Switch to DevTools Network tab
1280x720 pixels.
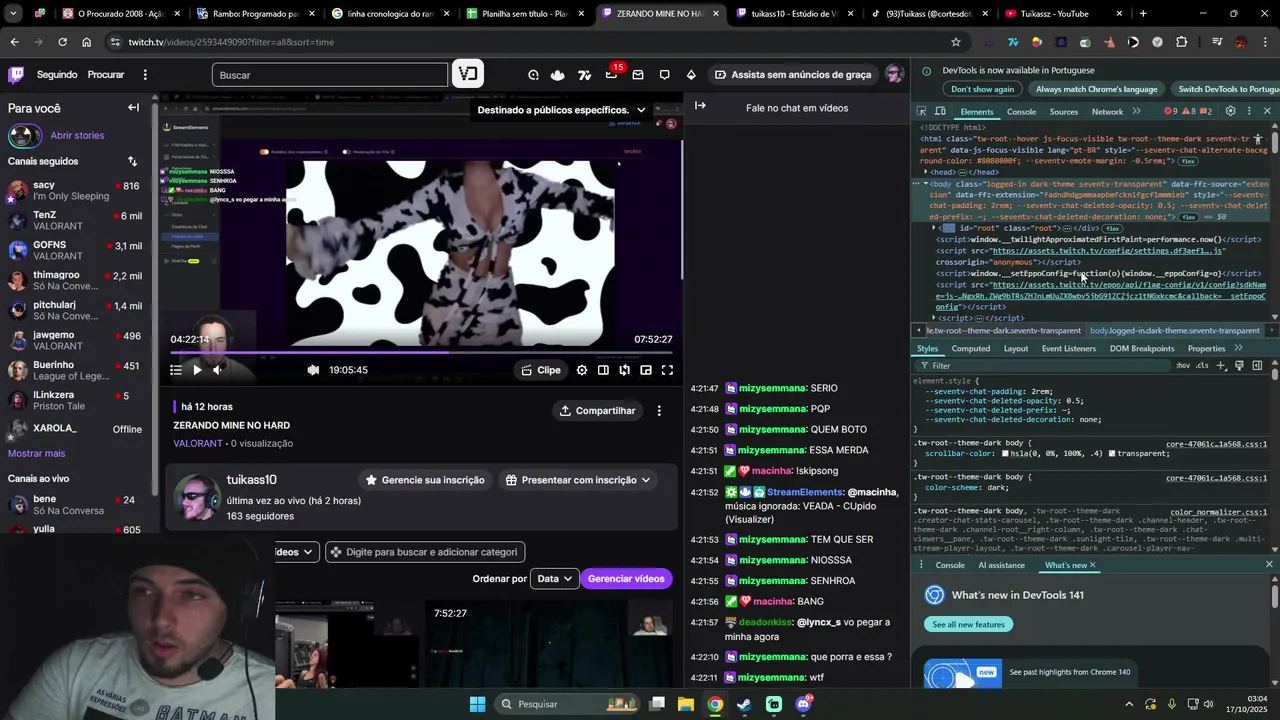pyautogui.click(x=1107, y=112)
